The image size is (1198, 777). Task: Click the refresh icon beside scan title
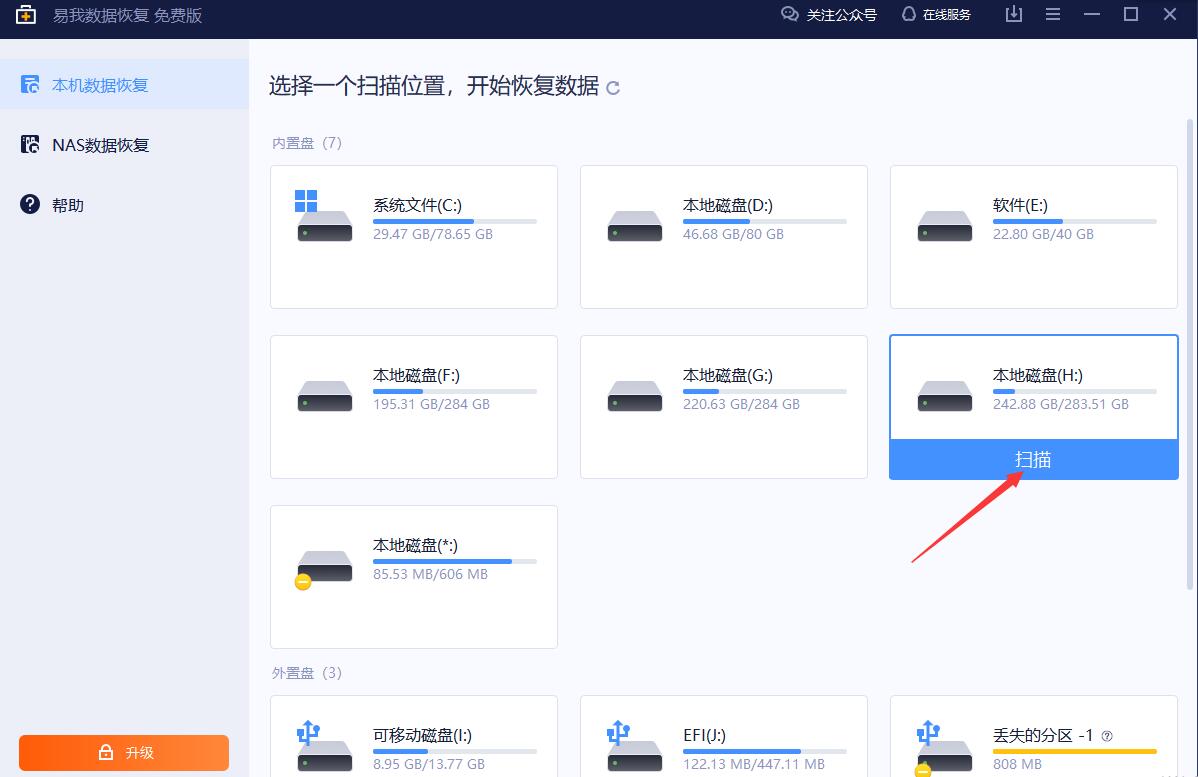click(x=613, y=88)
